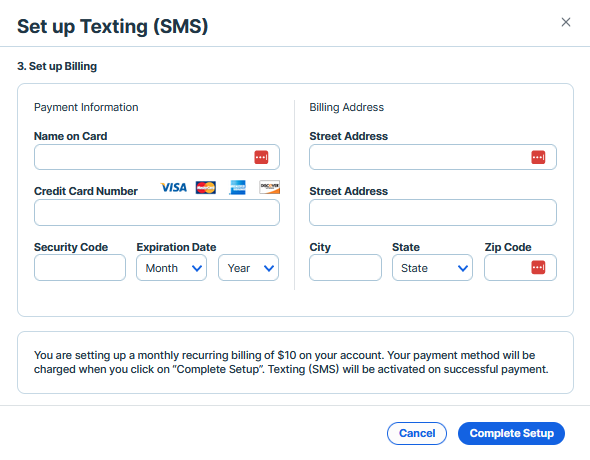The height and width of the screenshot is (460, 590).
Task: Focus the City input field
Action: coord(345,267)
